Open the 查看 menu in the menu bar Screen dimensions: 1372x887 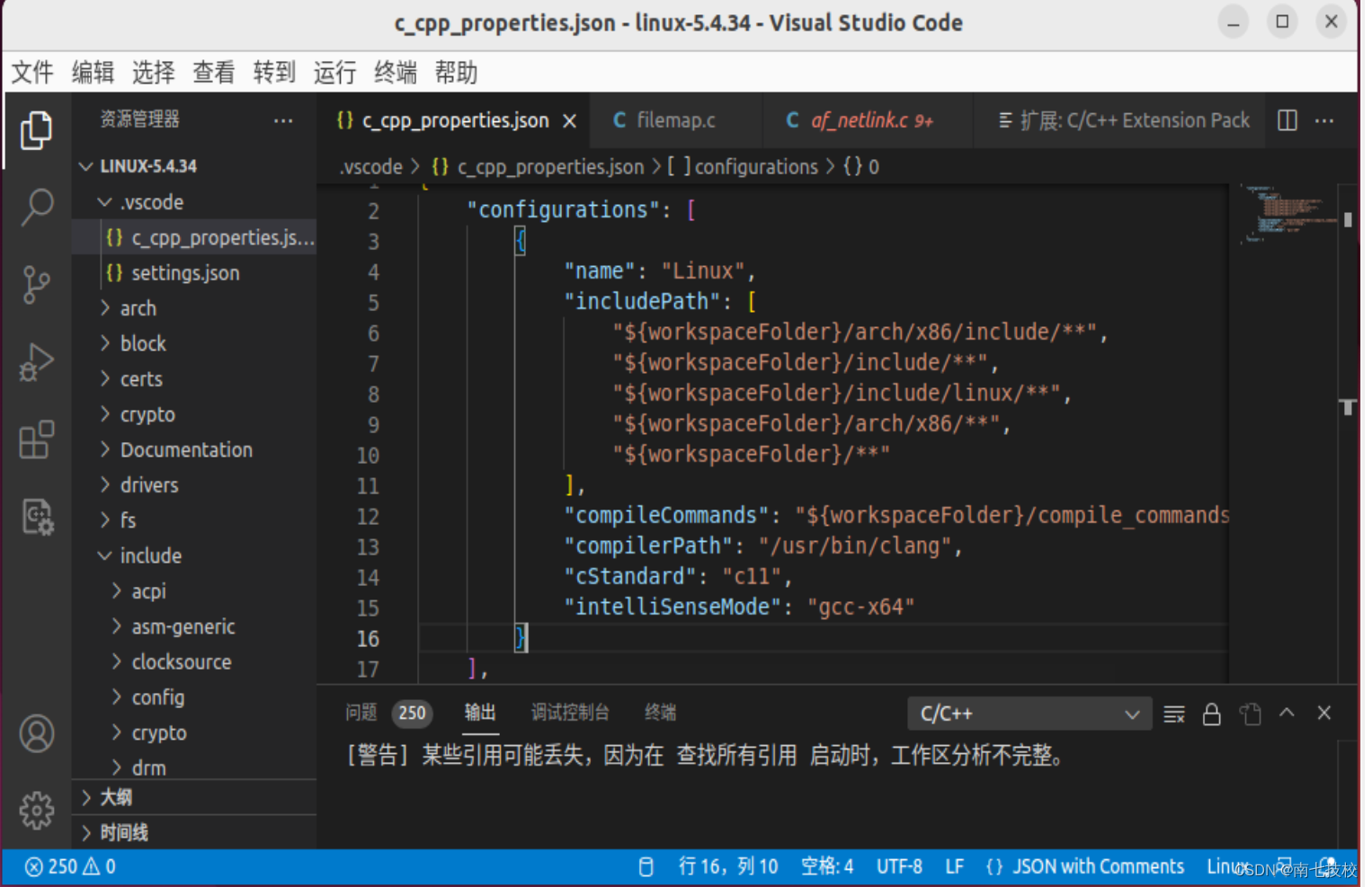(x=213, y=73)
